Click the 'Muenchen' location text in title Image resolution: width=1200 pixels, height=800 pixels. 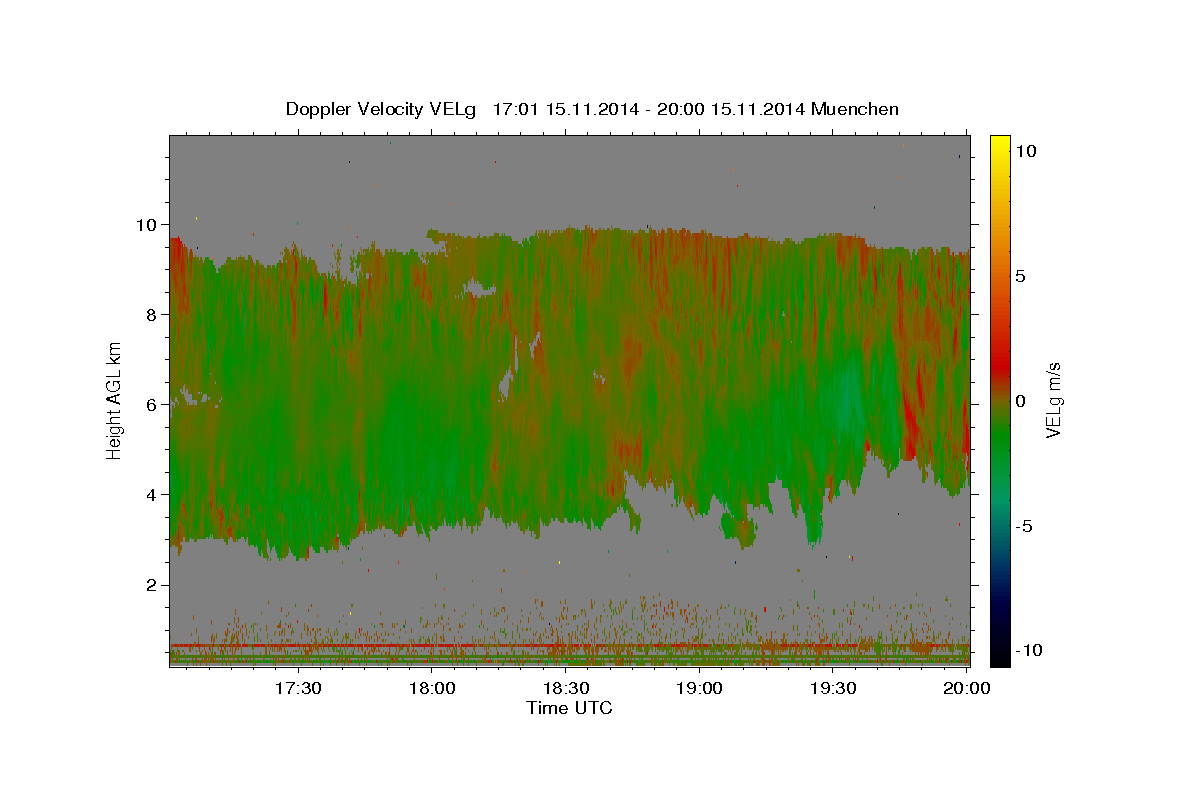[x=855, y=109]
